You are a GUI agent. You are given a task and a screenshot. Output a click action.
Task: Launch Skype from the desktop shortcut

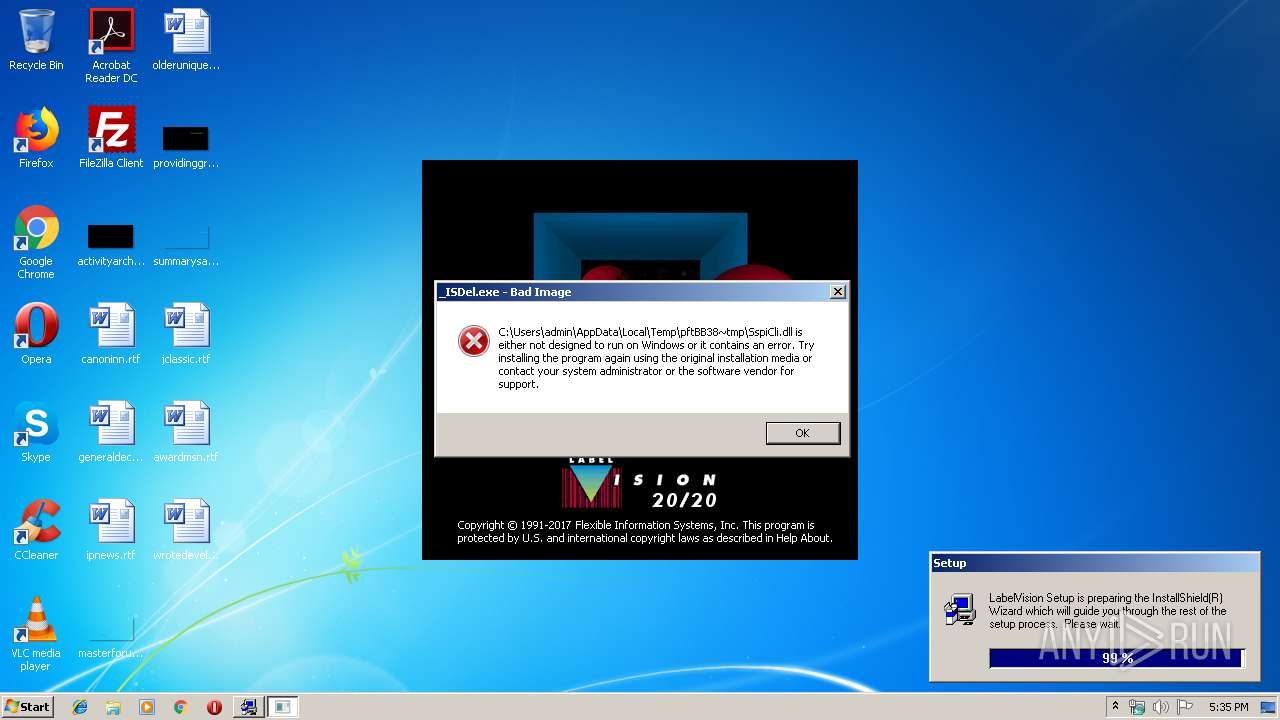(36, 432)
